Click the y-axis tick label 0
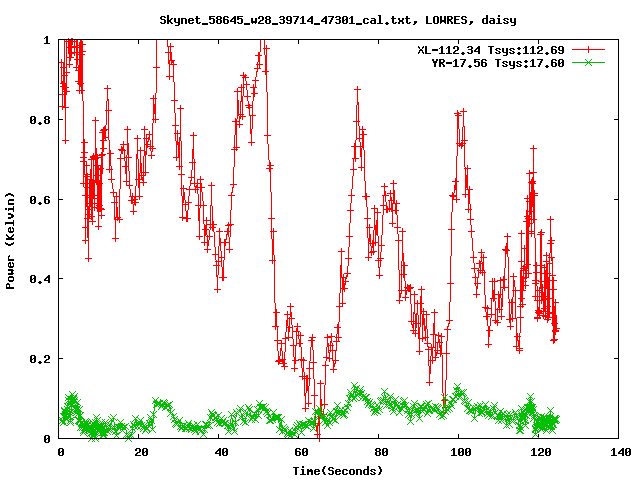 [47, 439]
